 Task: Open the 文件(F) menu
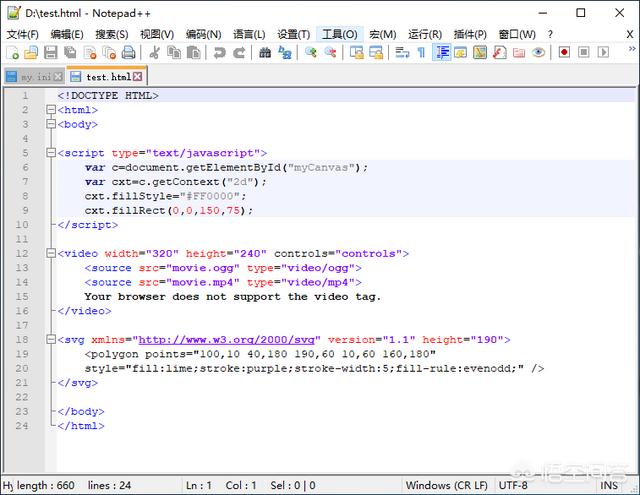pyautogui.click(x=23, y=34)
